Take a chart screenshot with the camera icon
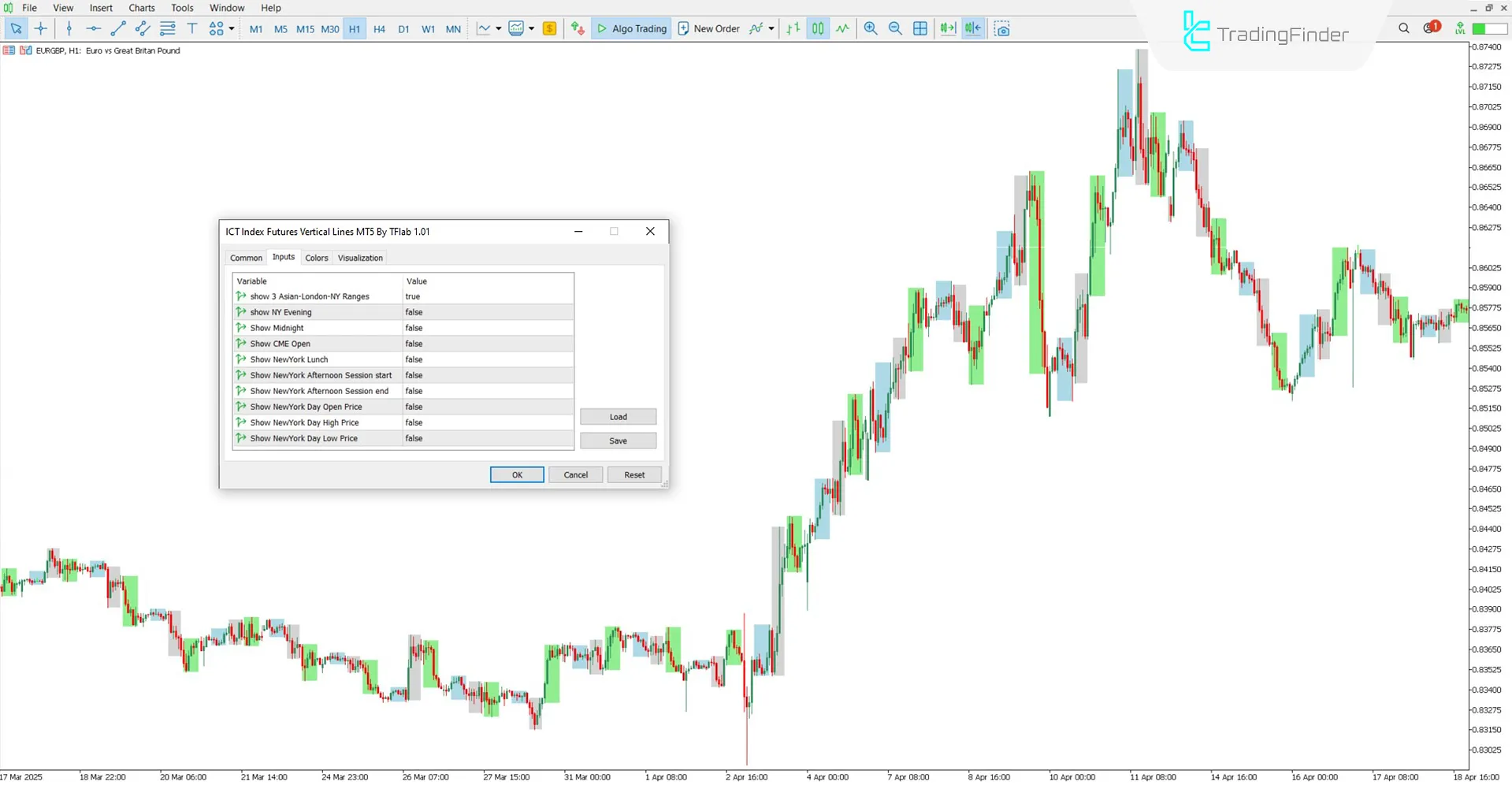This screenshot has width=1512, height=785. (x=1001, y=28)
